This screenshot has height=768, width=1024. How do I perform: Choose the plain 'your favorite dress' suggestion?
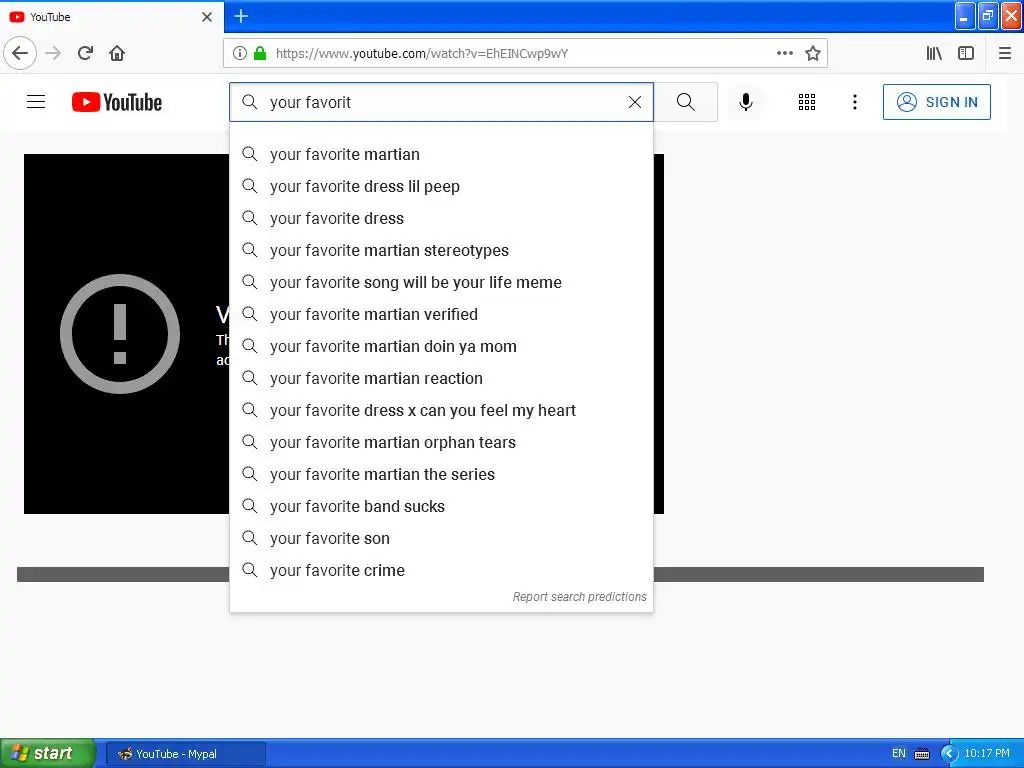441,218
